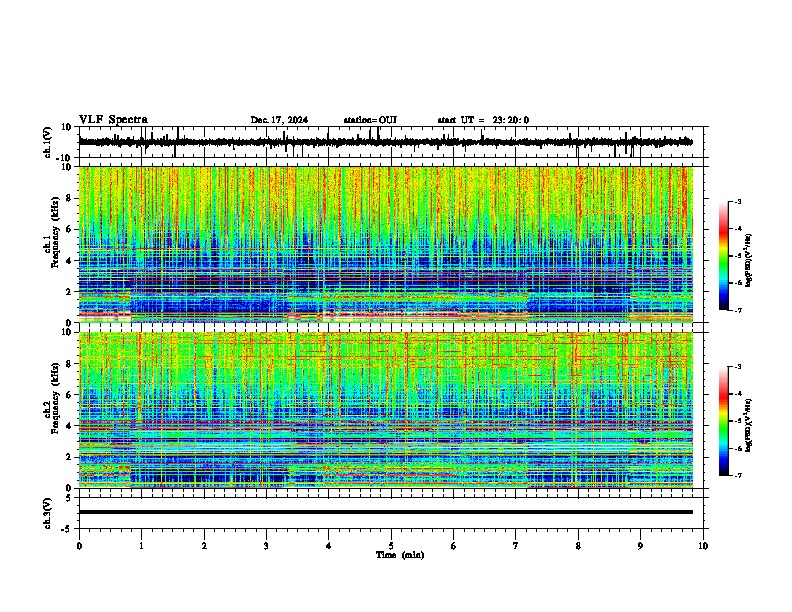Click the ch.1 spectrogram color scale bar
The height and width of the screenshot is (612, 792).
pyautogui.click(x=724, y=256)
